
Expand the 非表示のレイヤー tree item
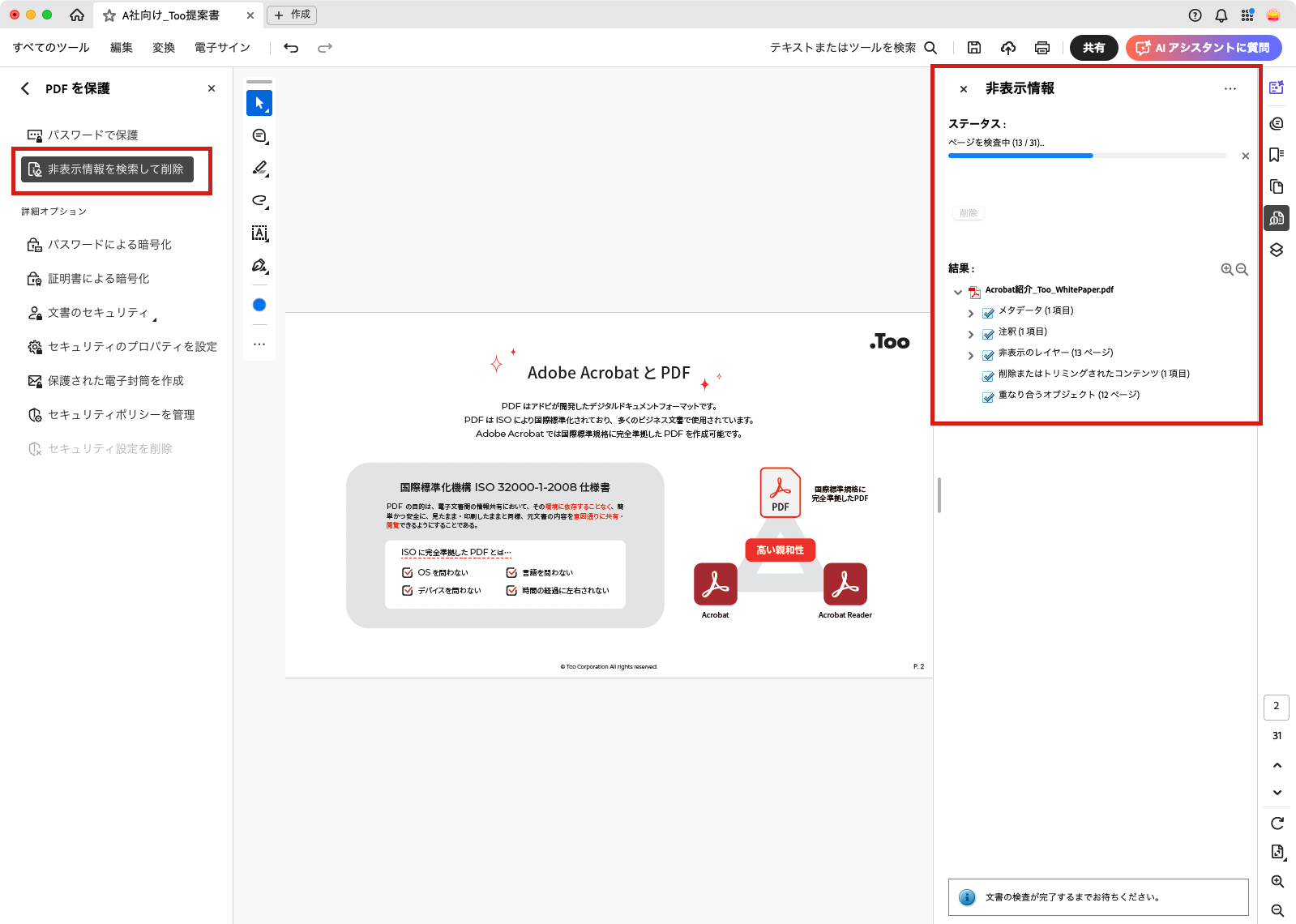[971, 355]
